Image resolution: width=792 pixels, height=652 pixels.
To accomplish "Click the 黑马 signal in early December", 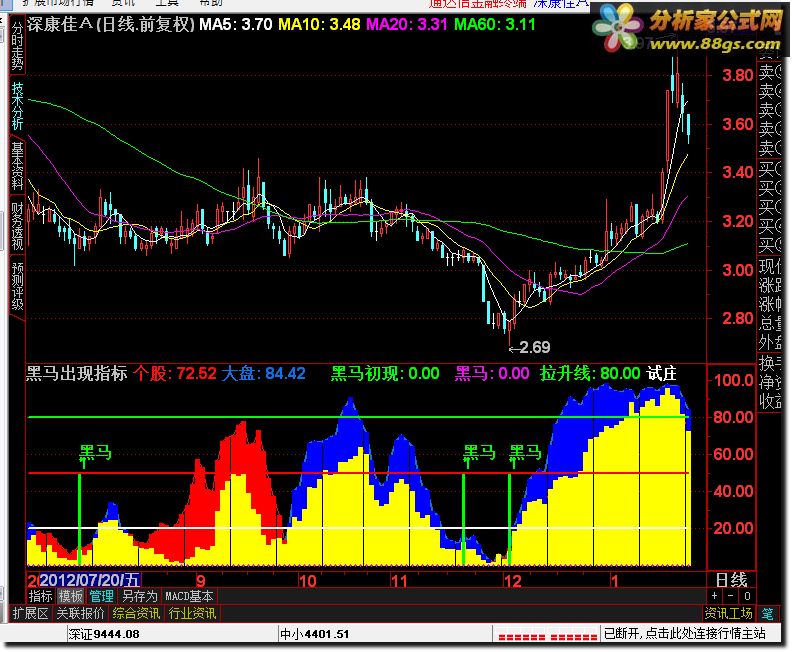I will (x=525, y=453).
